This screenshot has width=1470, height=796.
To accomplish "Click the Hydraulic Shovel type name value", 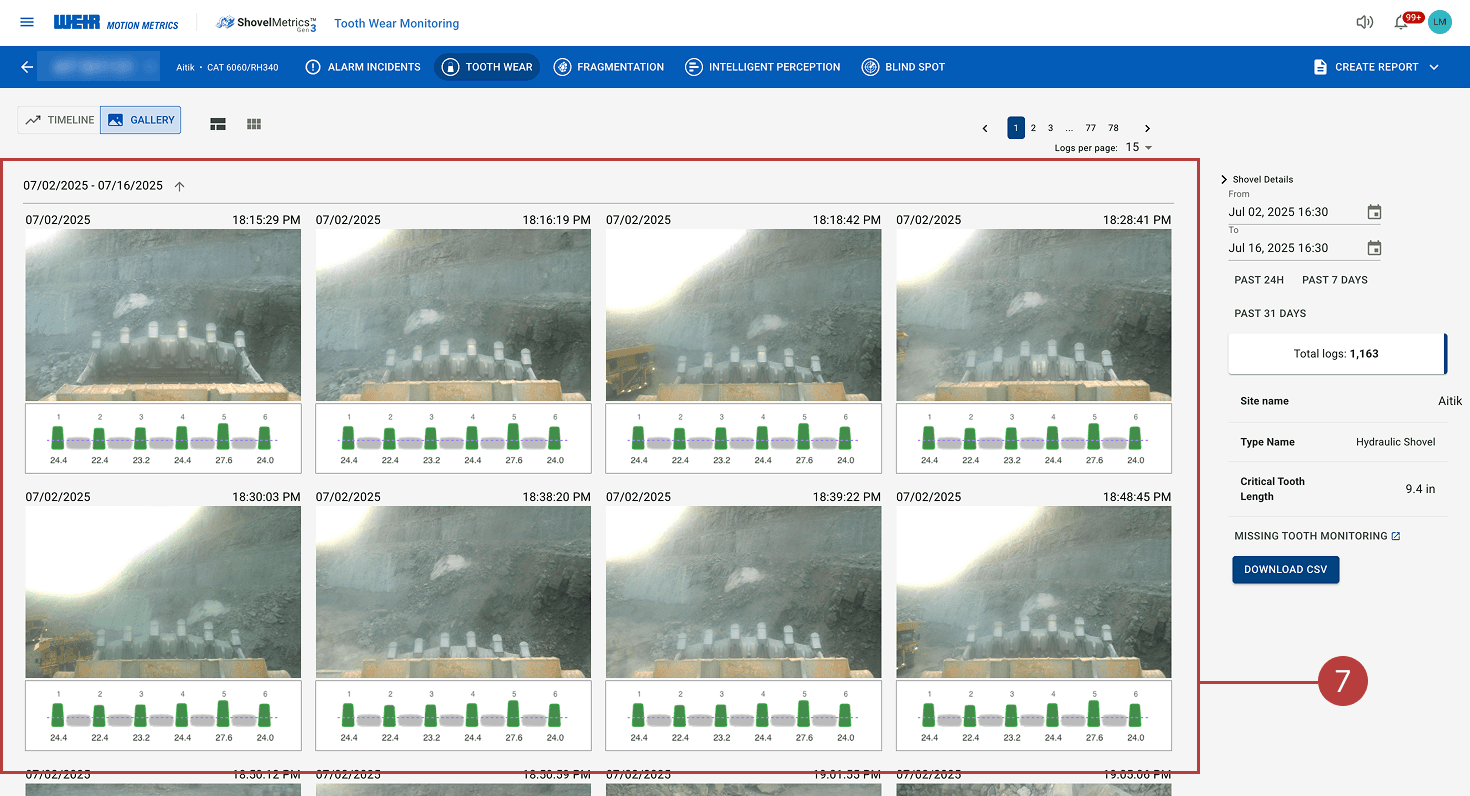I will [1396, 442].
